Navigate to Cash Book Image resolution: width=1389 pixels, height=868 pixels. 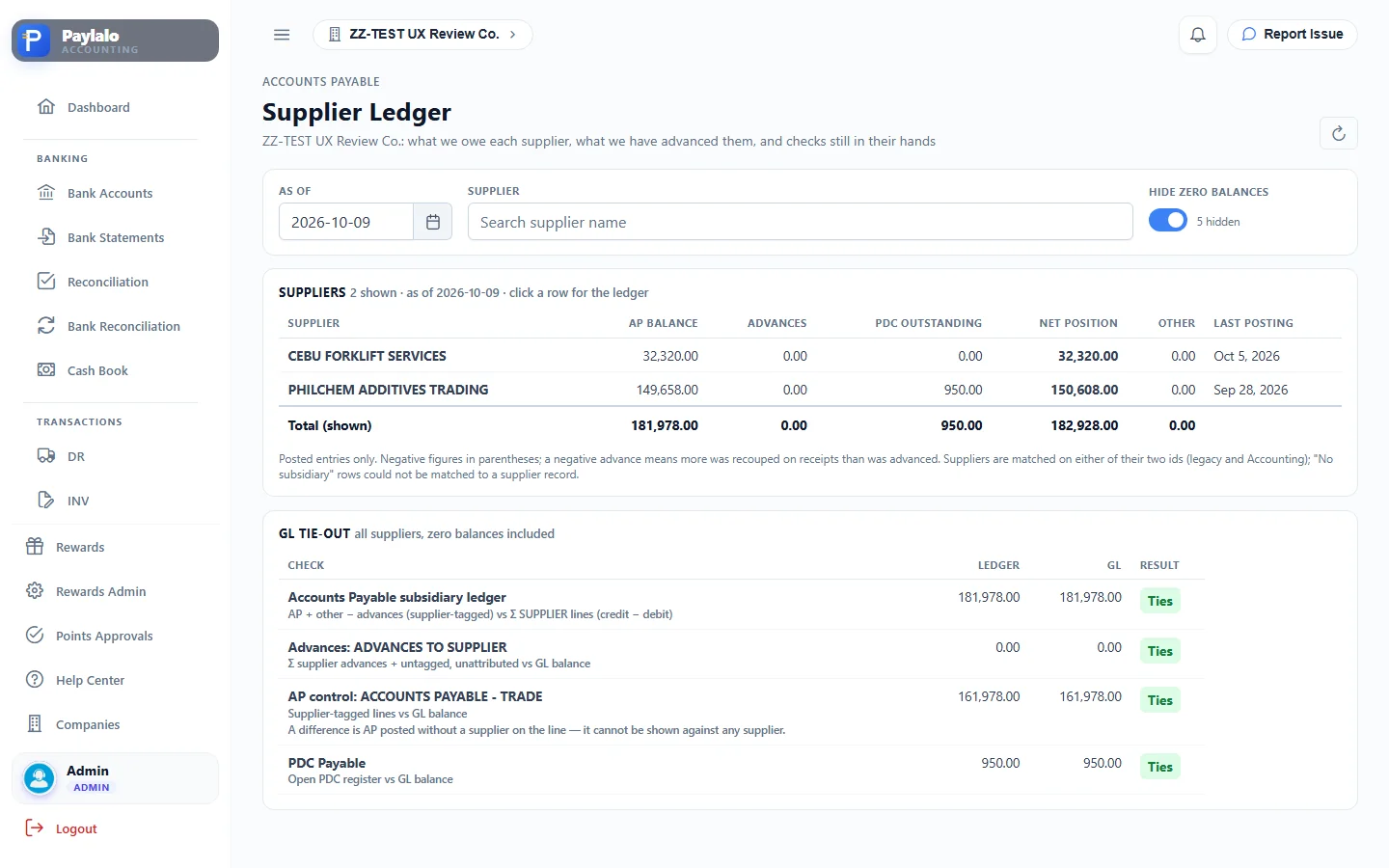[97, 370]
